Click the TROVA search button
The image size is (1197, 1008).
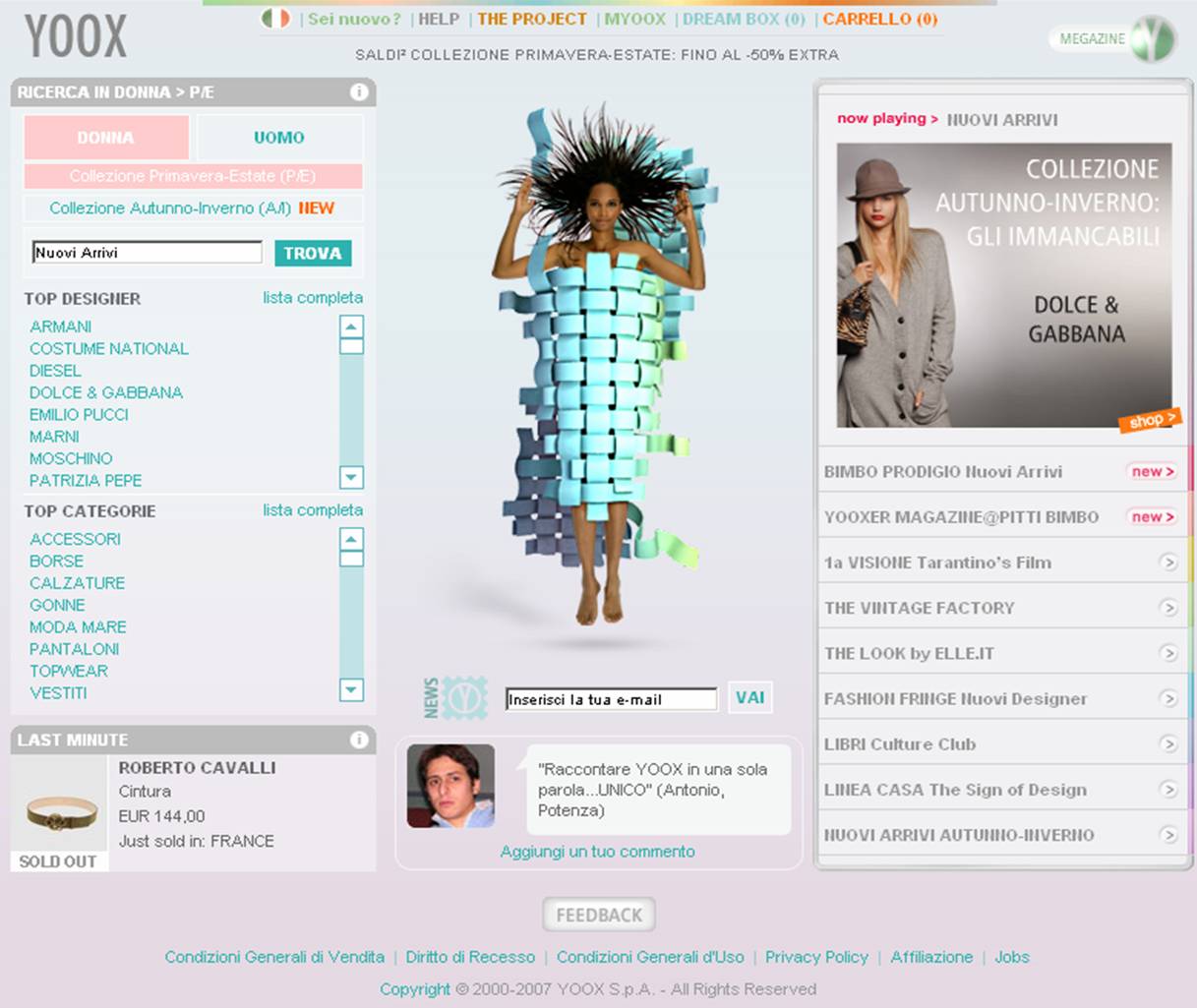pyautogui.click(x=313, y=254)
